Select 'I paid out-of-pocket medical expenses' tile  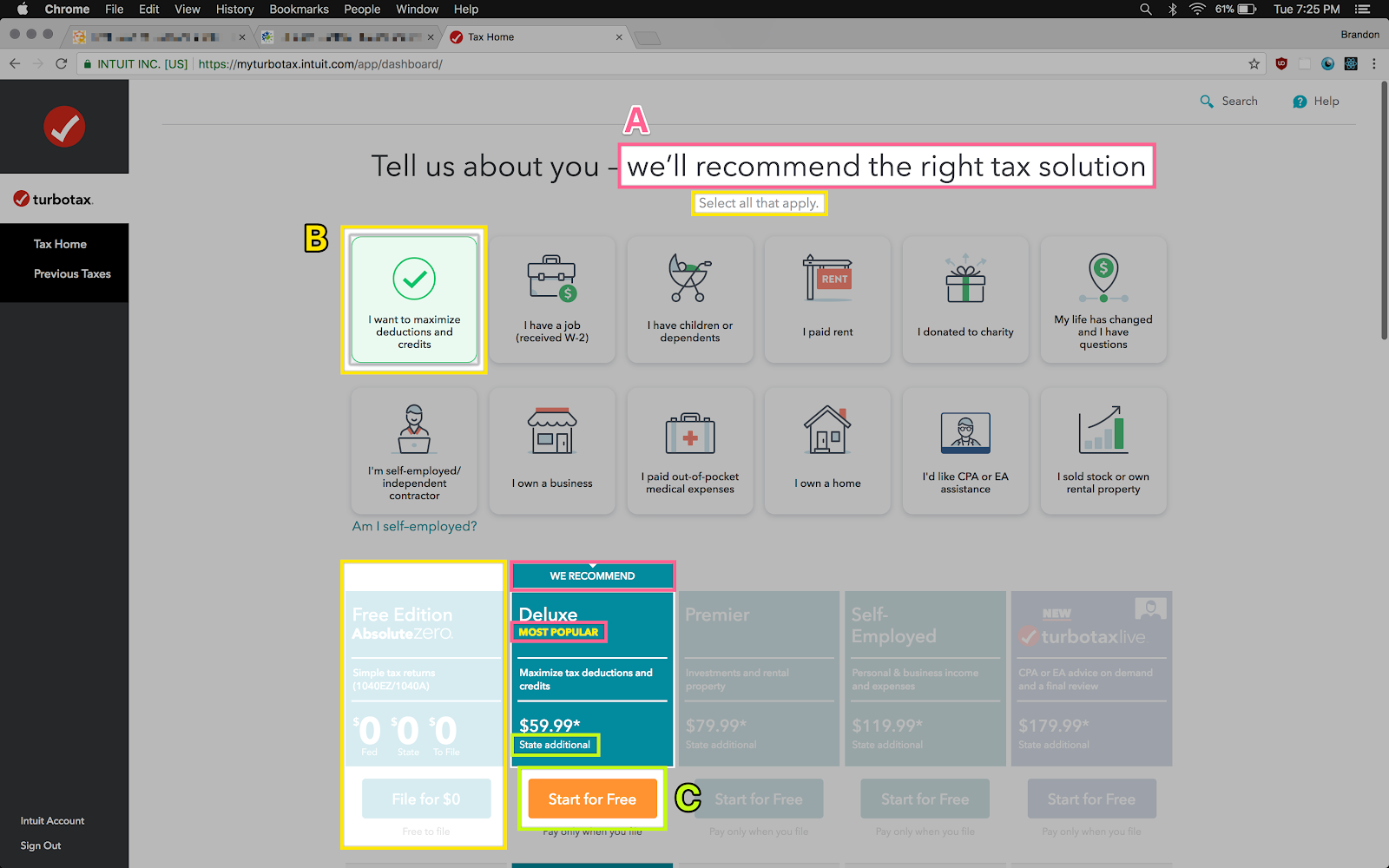[x=690, y=450]
